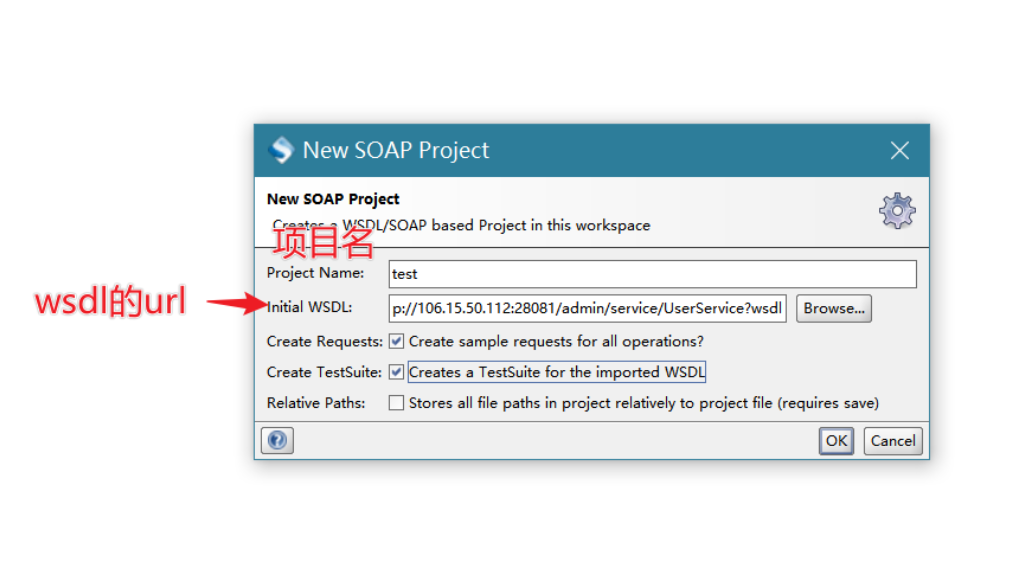Image resolution: width=1012 pixels, height=565 pixels.
Task: Click the 'Relative Paths:' label
Action: (x=316, y=403)
